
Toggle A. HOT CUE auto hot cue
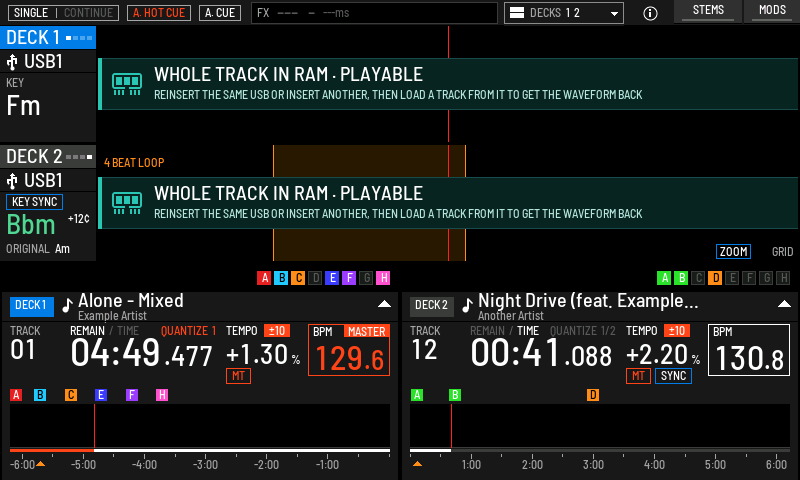(159, 13)
